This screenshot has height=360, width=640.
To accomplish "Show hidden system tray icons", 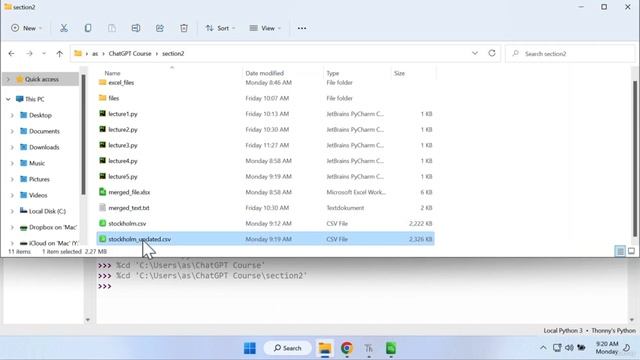I will pyautogui.click(x=543, y=348).
